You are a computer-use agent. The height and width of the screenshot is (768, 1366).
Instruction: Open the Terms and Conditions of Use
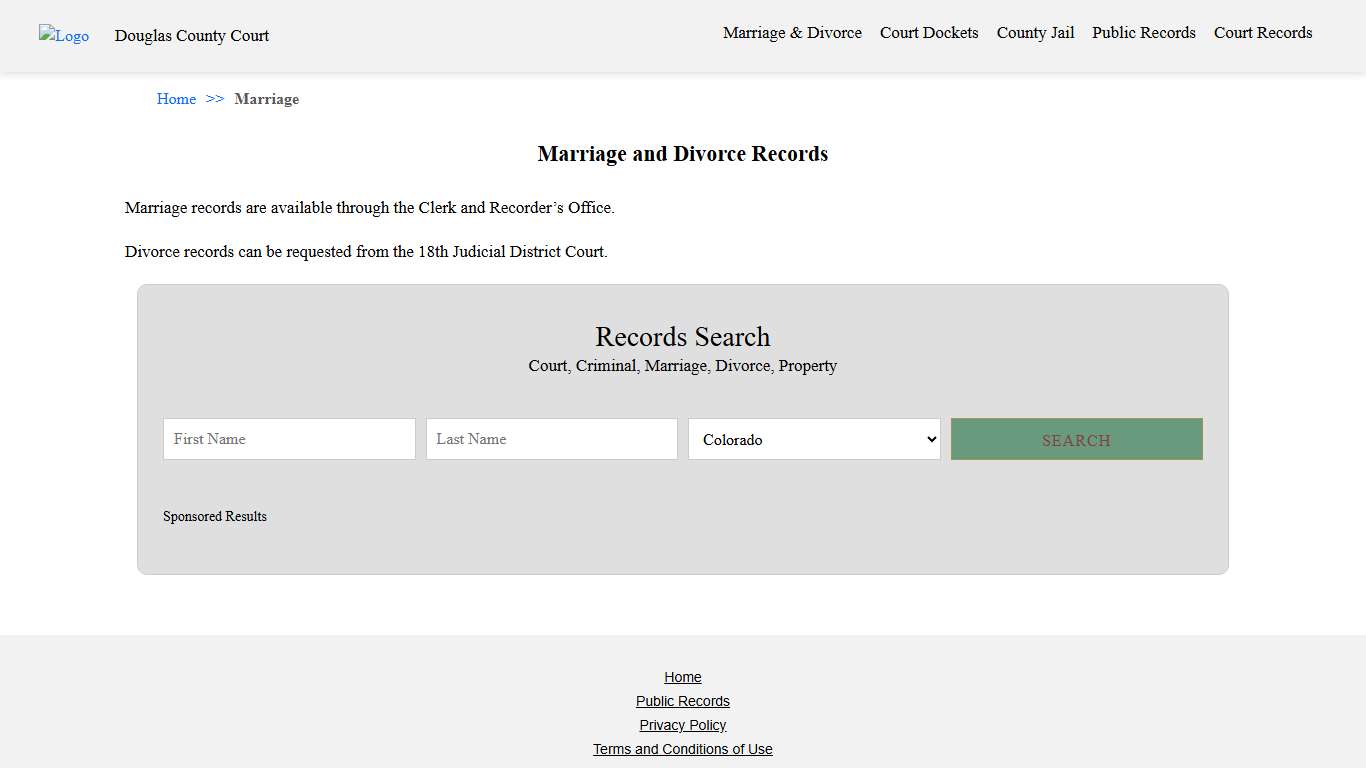[683, 749]
